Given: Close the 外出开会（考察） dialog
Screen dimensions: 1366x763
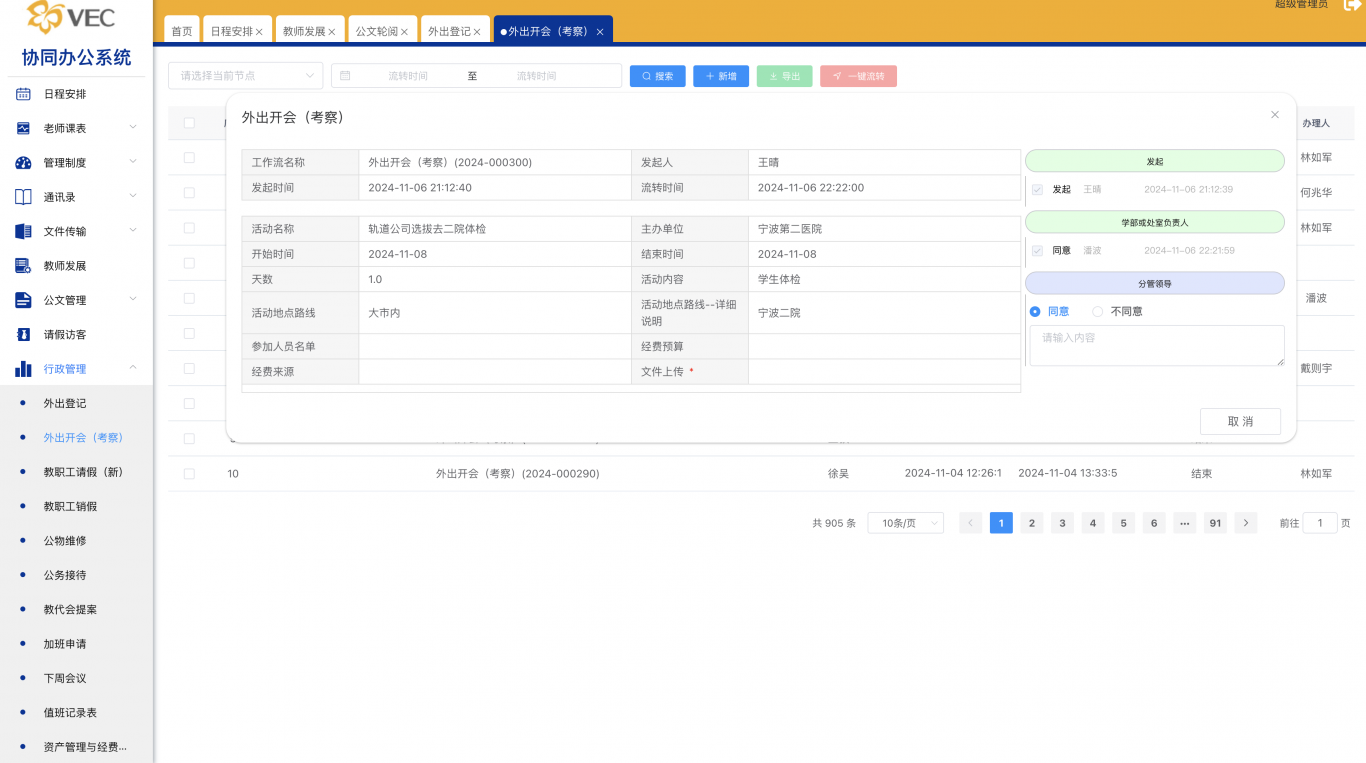Looking at the screenshot, I should click(x=1275, y=115).
